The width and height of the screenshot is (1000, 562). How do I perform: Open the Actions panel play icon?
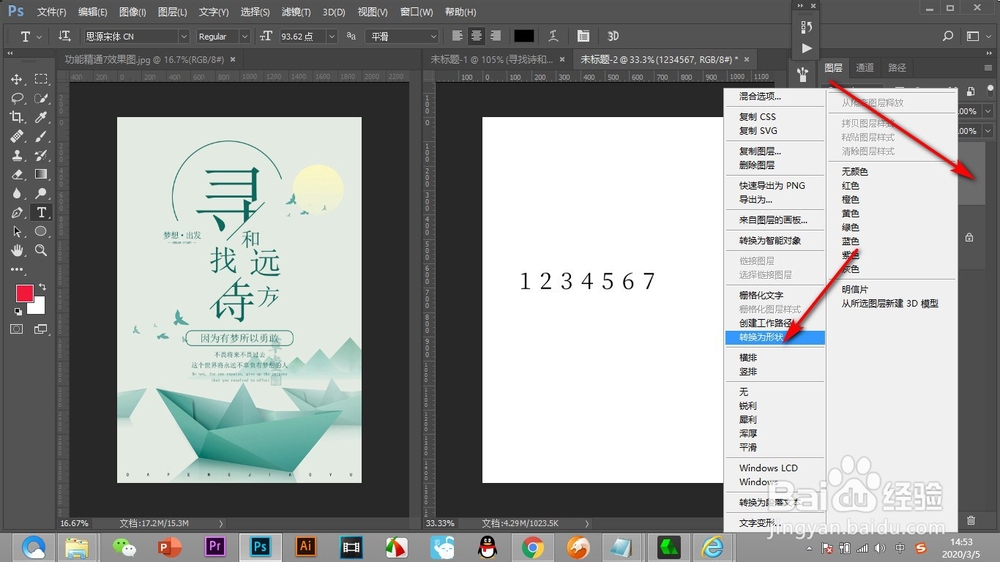pos(806,48)
